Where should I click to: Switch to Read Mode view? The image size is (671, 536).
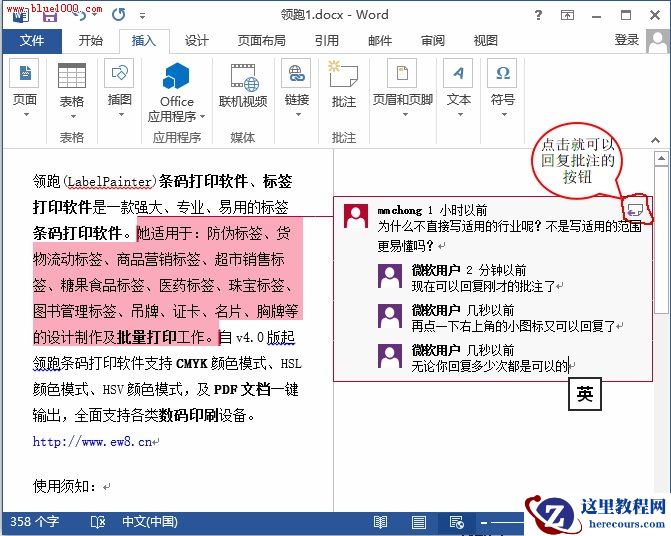coord(380,522)
